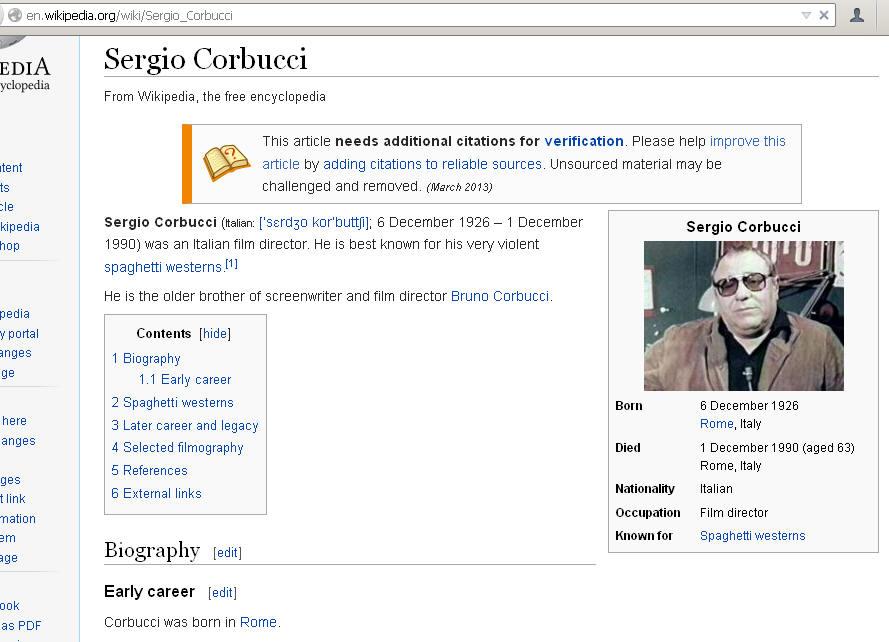
Task: Open the Sergio Corbucci infobox photo
Action: click(x=743, y=316)
